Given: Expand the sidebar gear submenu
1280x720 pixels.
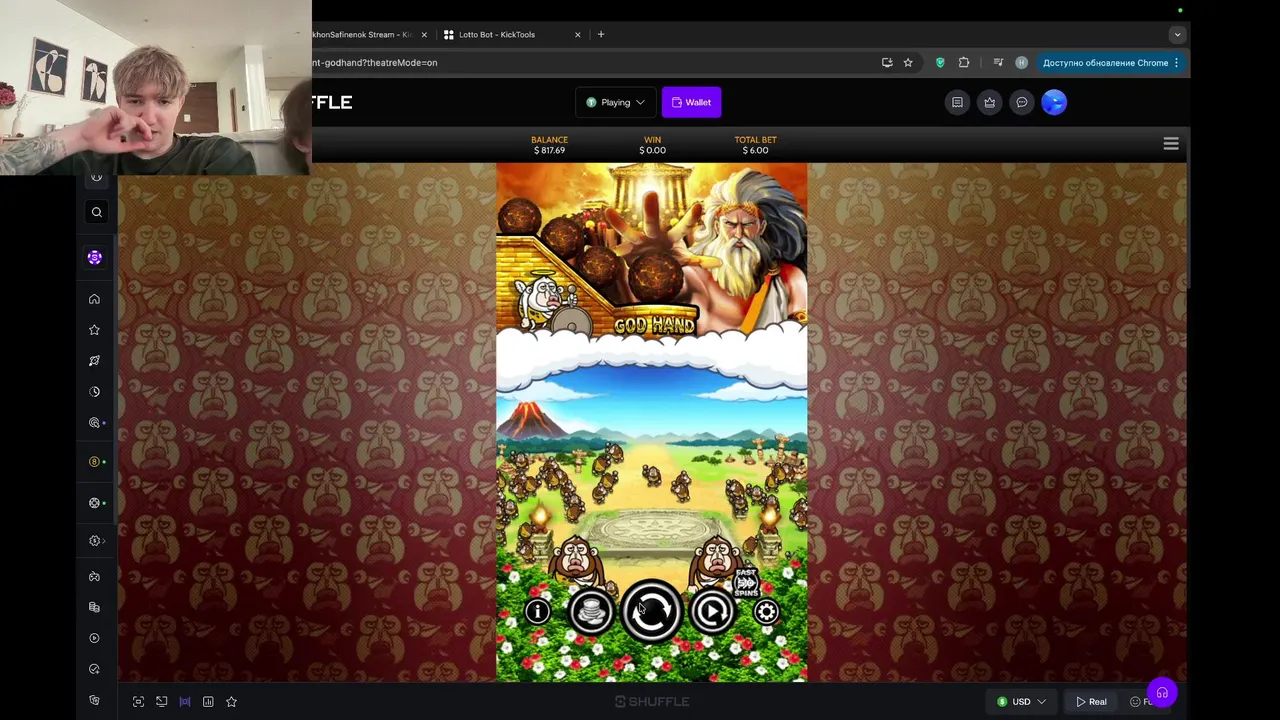Looking at the screenshot, I should 96,541.
